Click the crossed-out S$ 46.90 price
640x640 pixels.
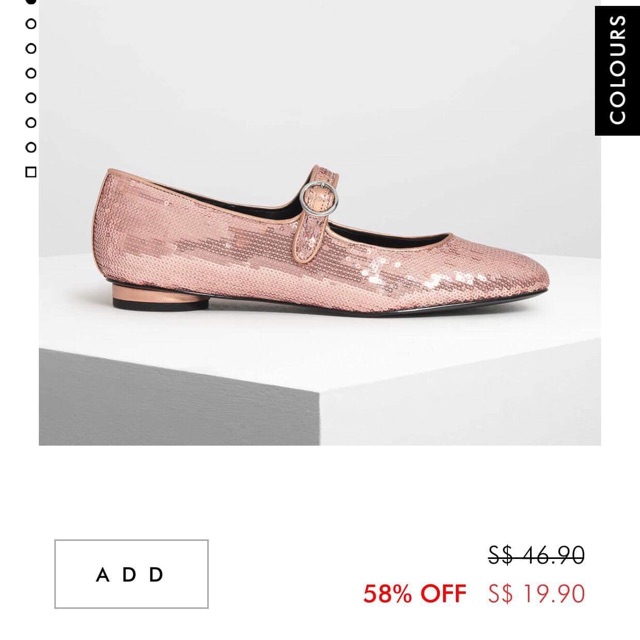pos(536,555)
